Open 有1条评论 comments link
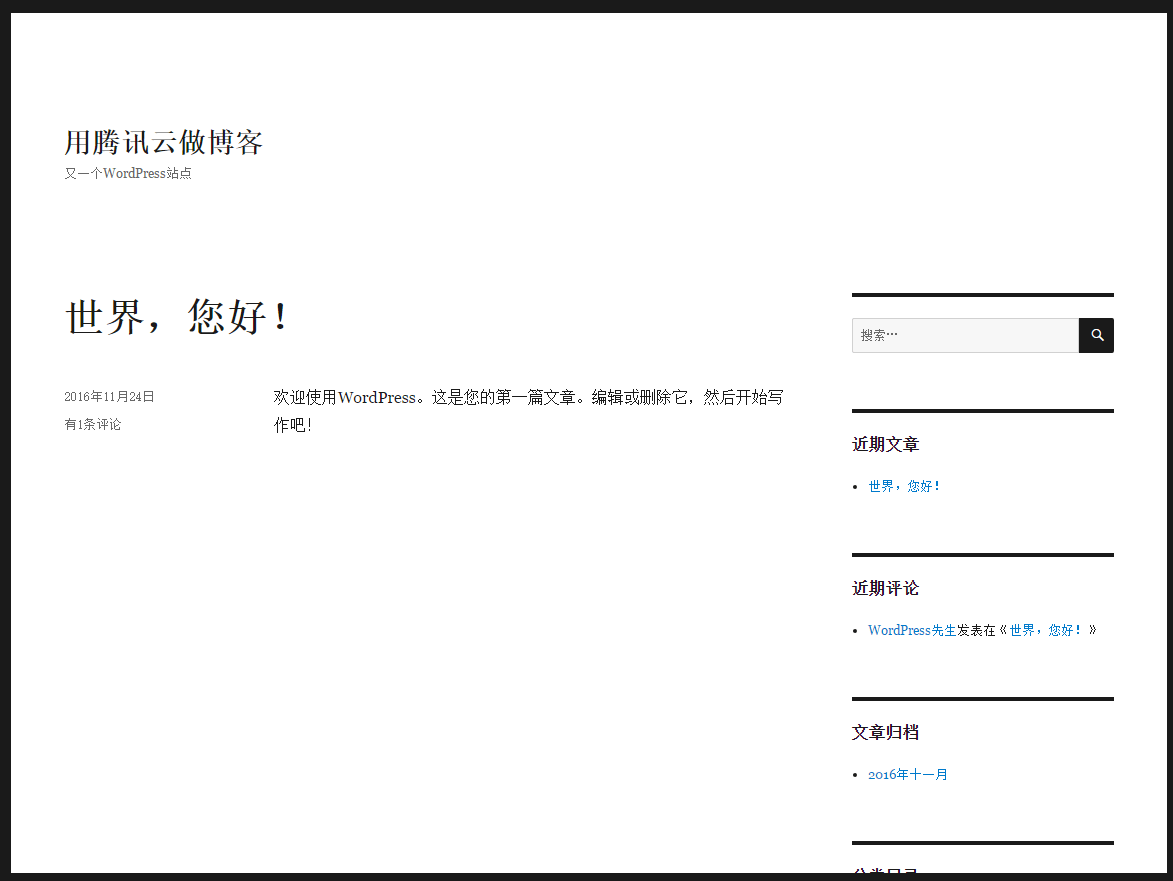Image resolution: width=1173 pixels, height=881 pixels. point(93,424)
